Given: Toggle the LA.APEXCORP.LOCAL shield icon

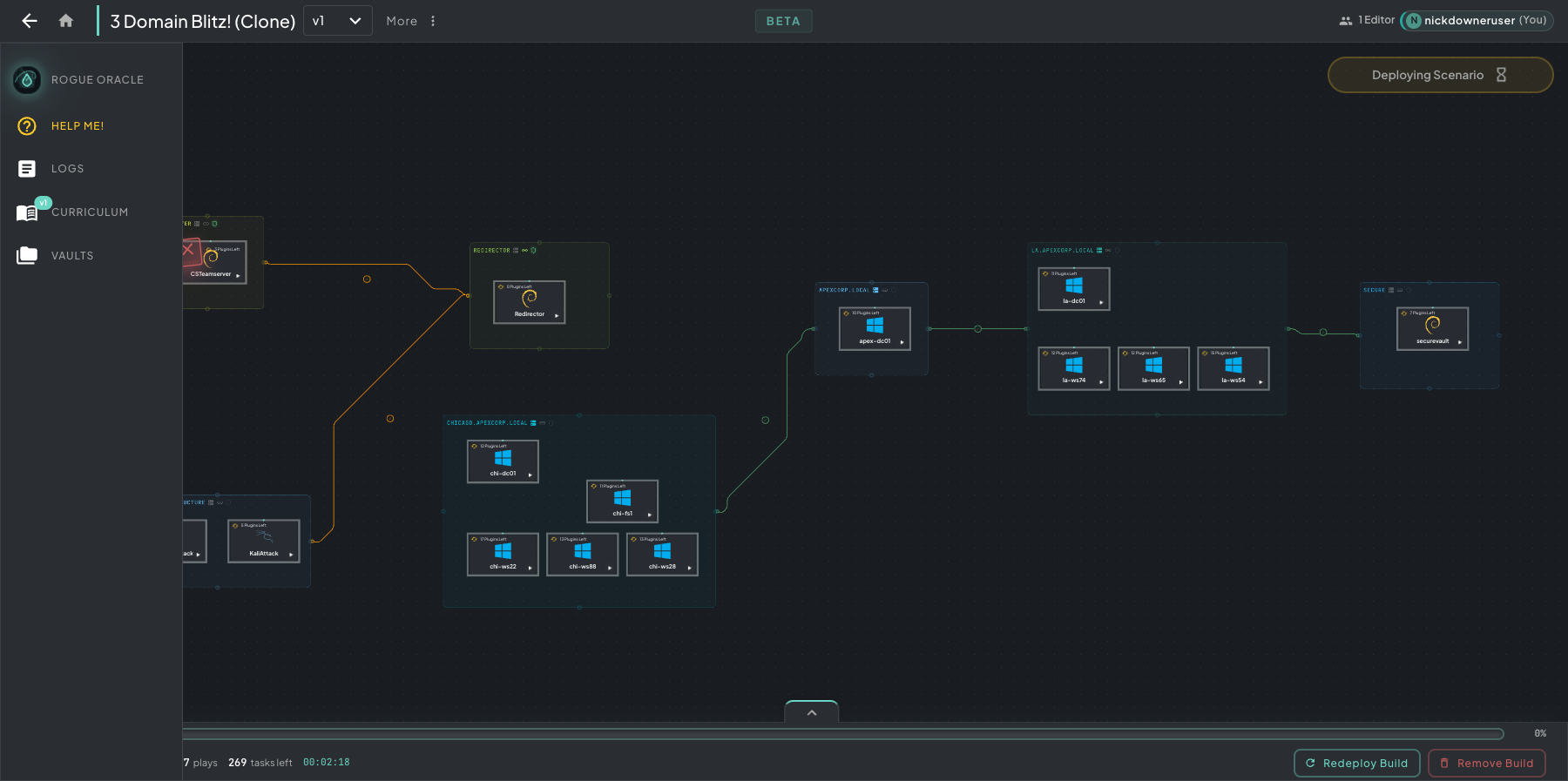Looking at the screenshot, I should pyautogui.click(x=1118, y=251).
